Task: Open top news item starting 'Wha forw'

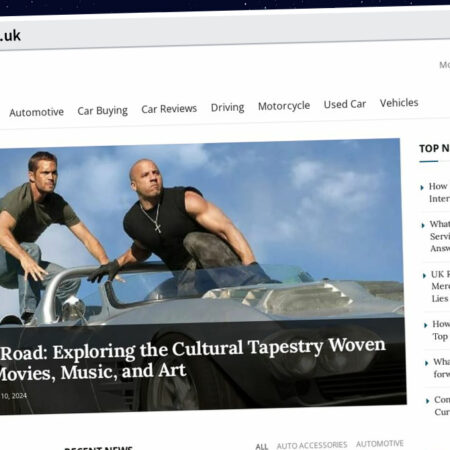Action: [x=442, y=368]
